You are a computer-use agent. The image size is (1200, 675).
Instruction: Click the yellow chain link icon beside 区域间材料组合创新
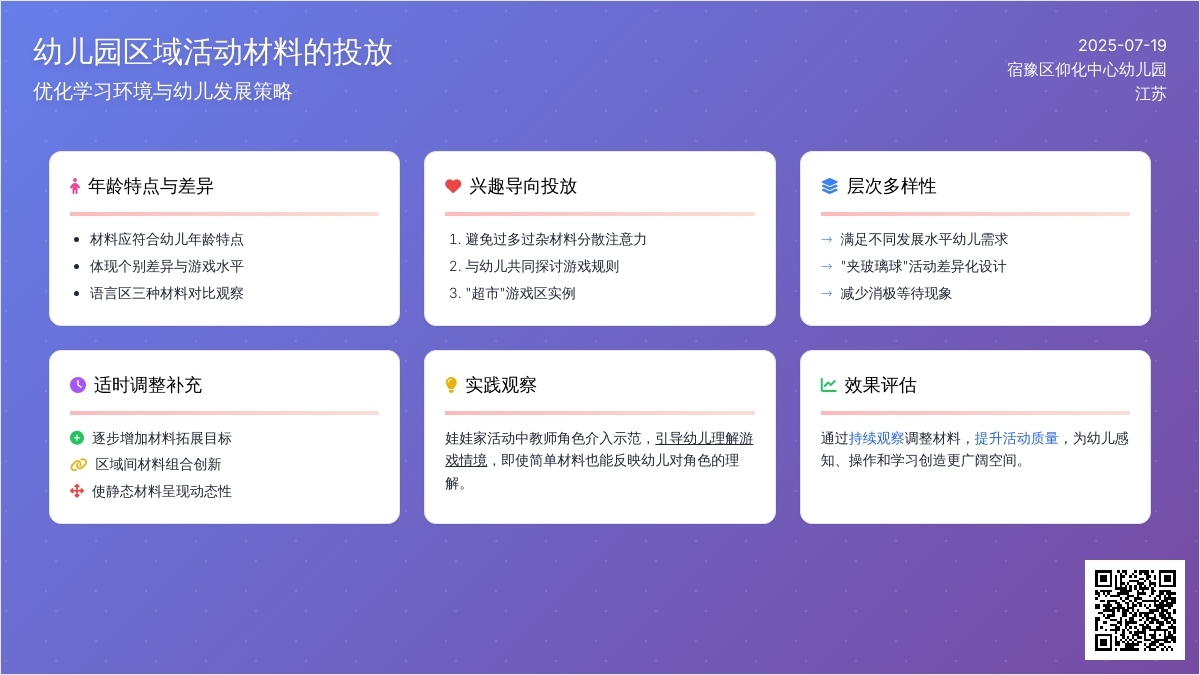79,465
